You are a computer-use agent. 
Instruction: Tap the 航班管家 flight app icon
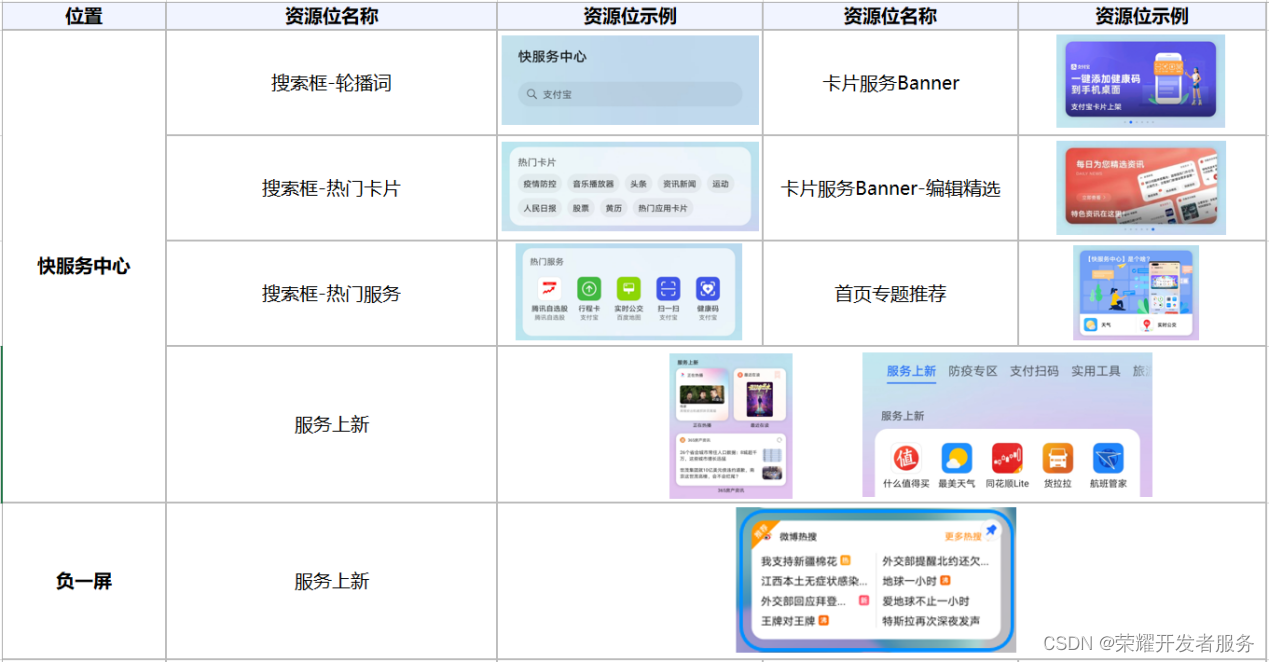[x=1108, y=458]
